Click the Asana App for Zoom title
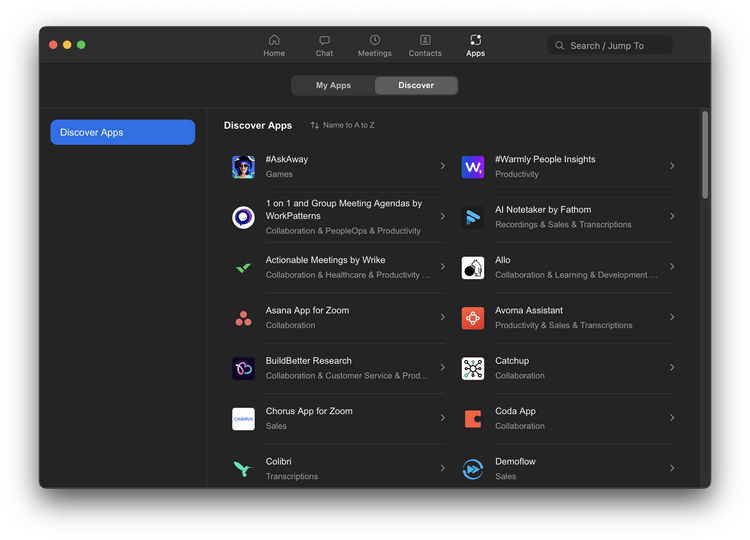The image size is (750, 540). [x=308, y=310]
